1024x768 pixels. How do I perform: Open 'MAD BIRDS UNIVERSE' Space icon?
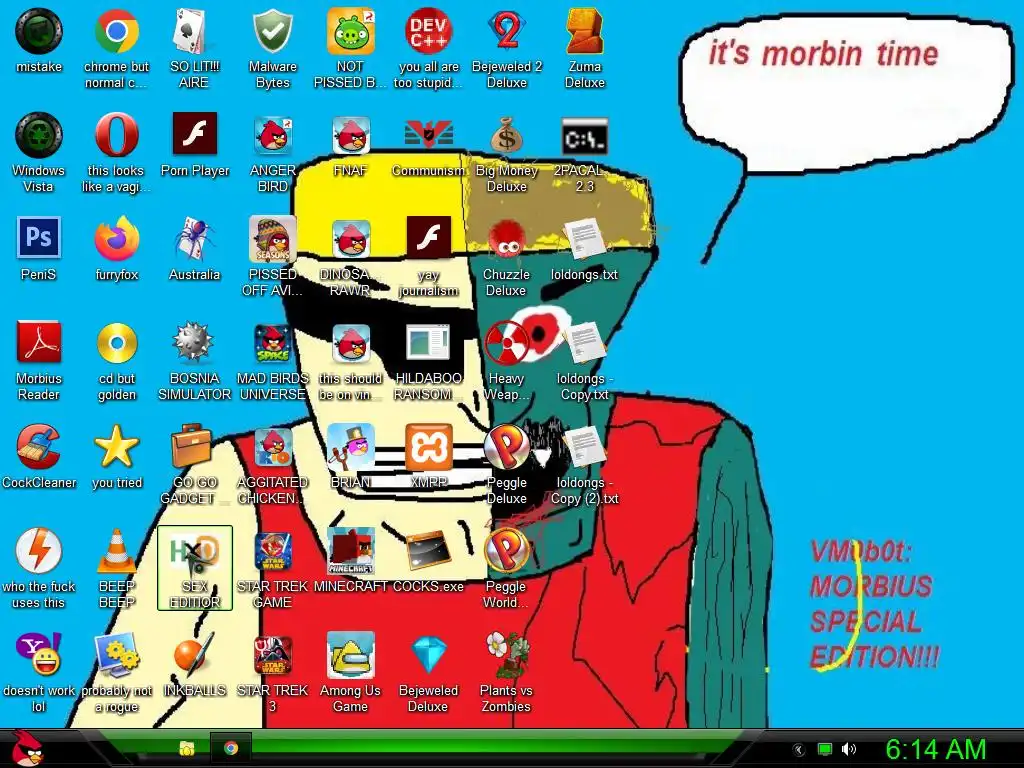pyautogui.click(x=272, y=344)
